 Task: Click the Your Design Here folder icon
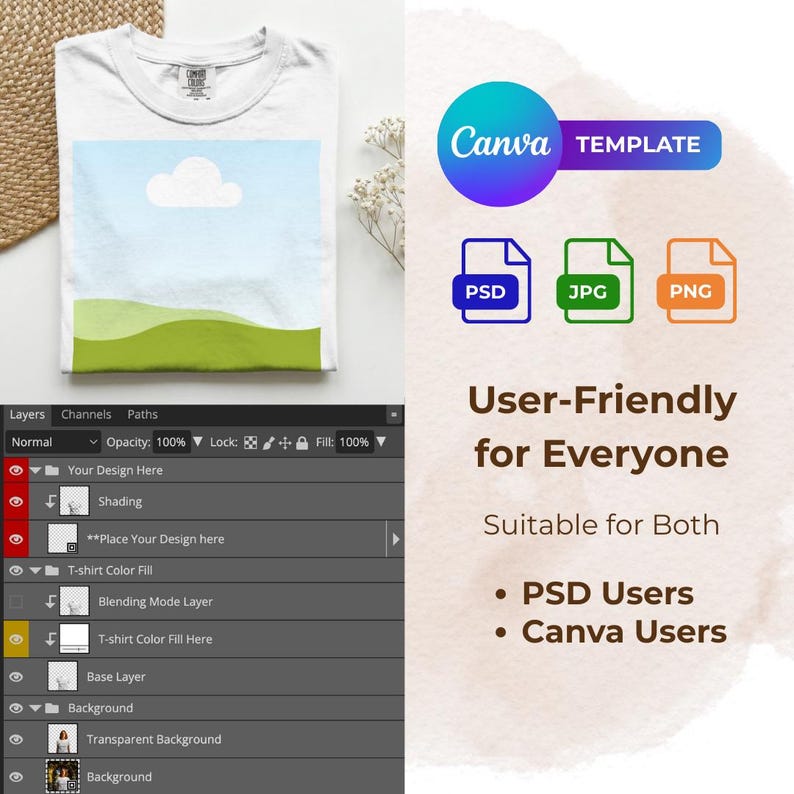(52, 470)
